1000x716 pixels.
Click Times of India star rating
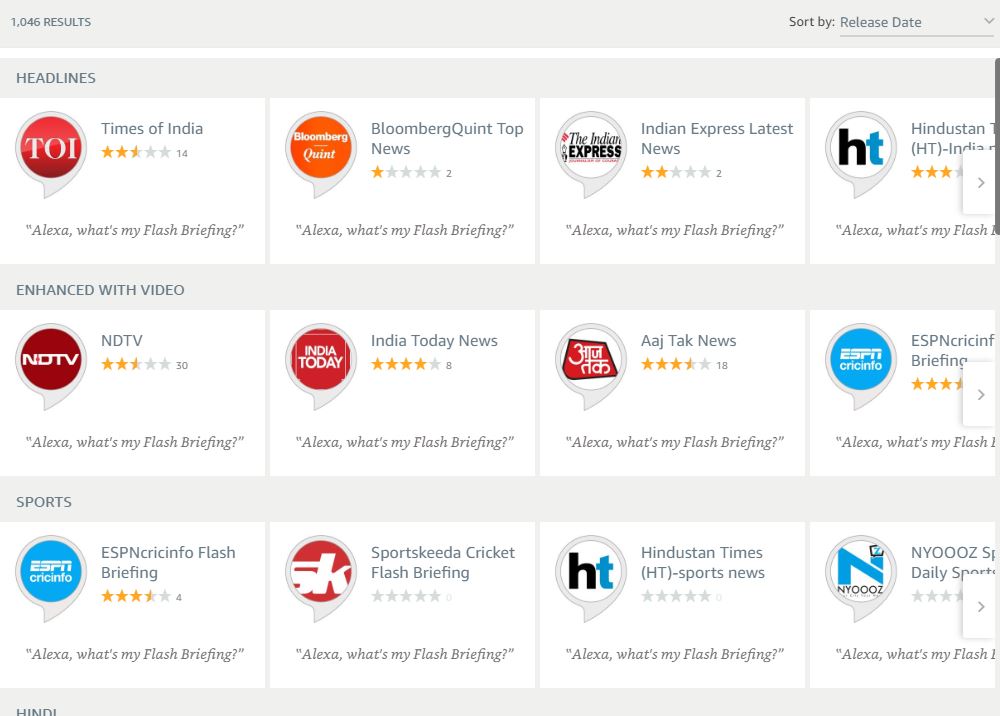point(136,152)
